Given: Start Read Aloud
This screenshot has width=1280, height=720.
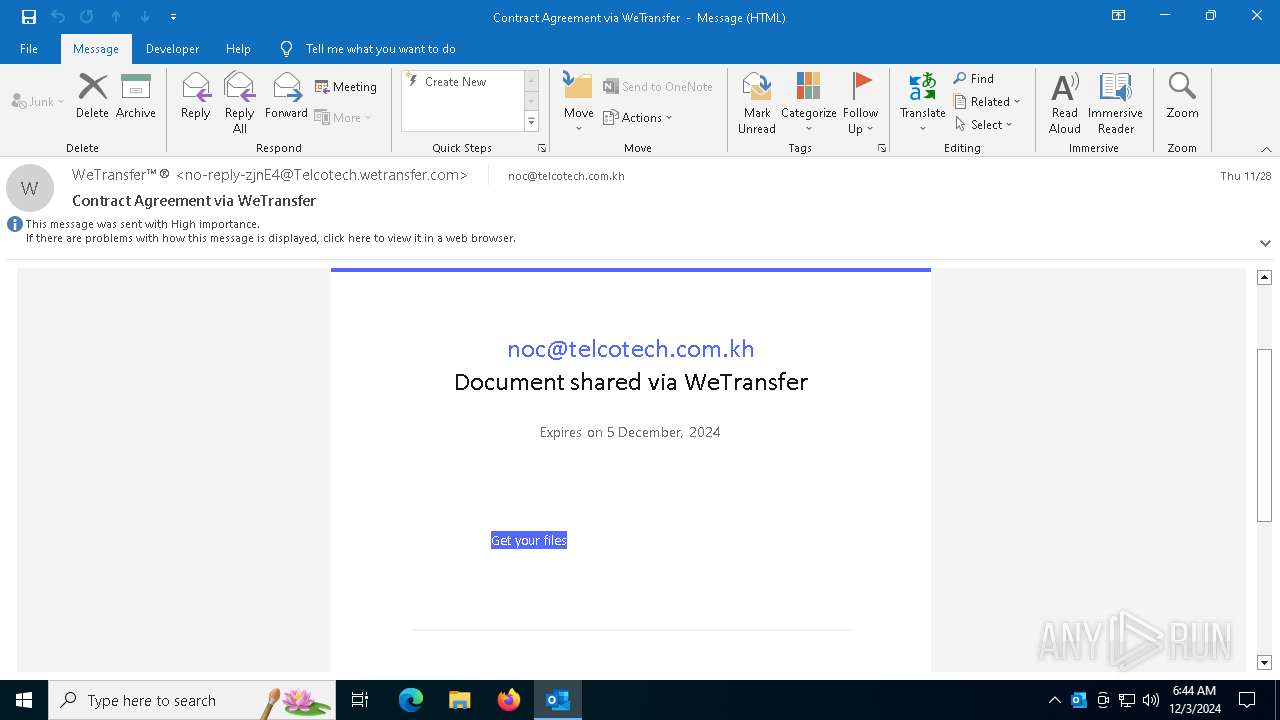Looking at the screenshot, I should (1065, 103).
